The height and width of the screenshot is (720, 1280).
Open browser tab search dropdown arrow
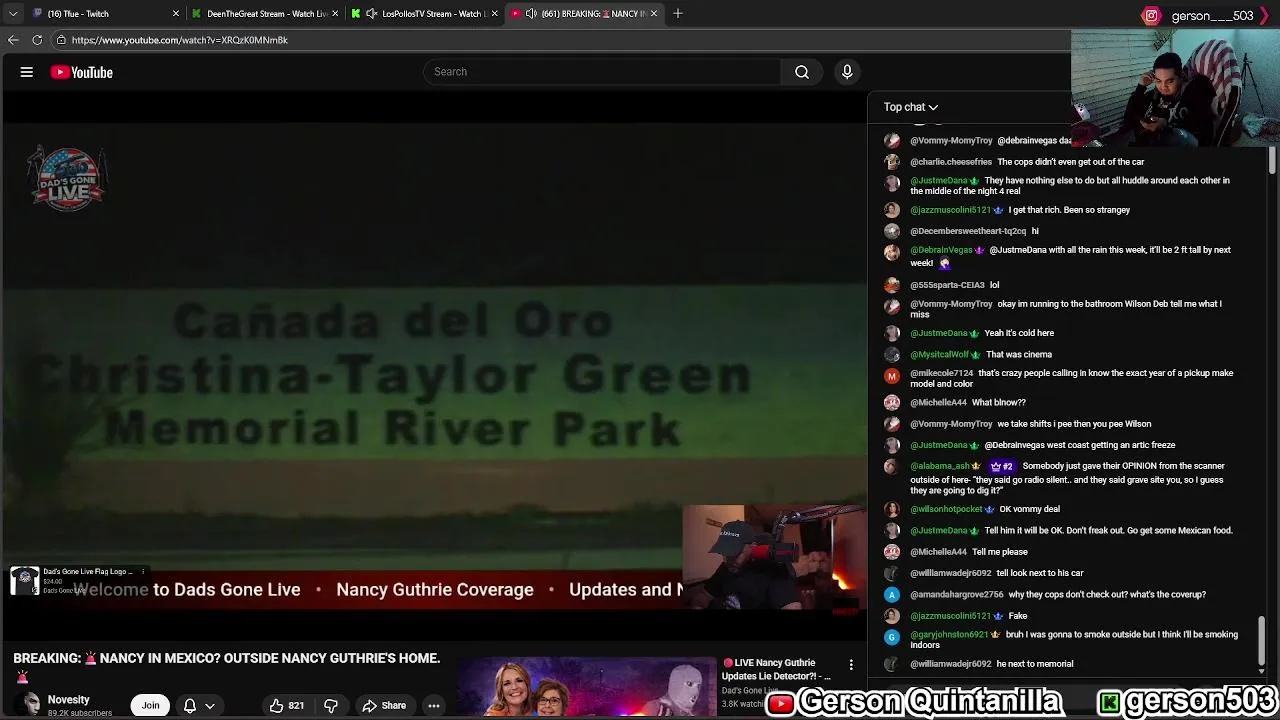pos(12,13)
